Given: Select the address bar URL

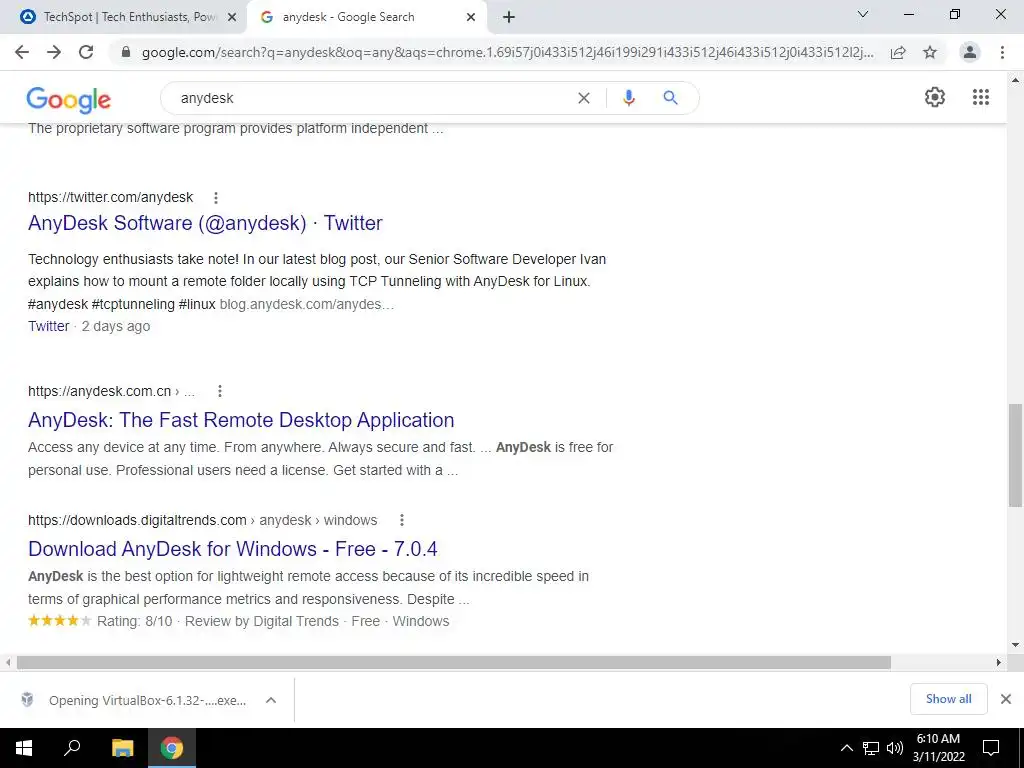Looking at the screenshot, I should click(507, 52).
